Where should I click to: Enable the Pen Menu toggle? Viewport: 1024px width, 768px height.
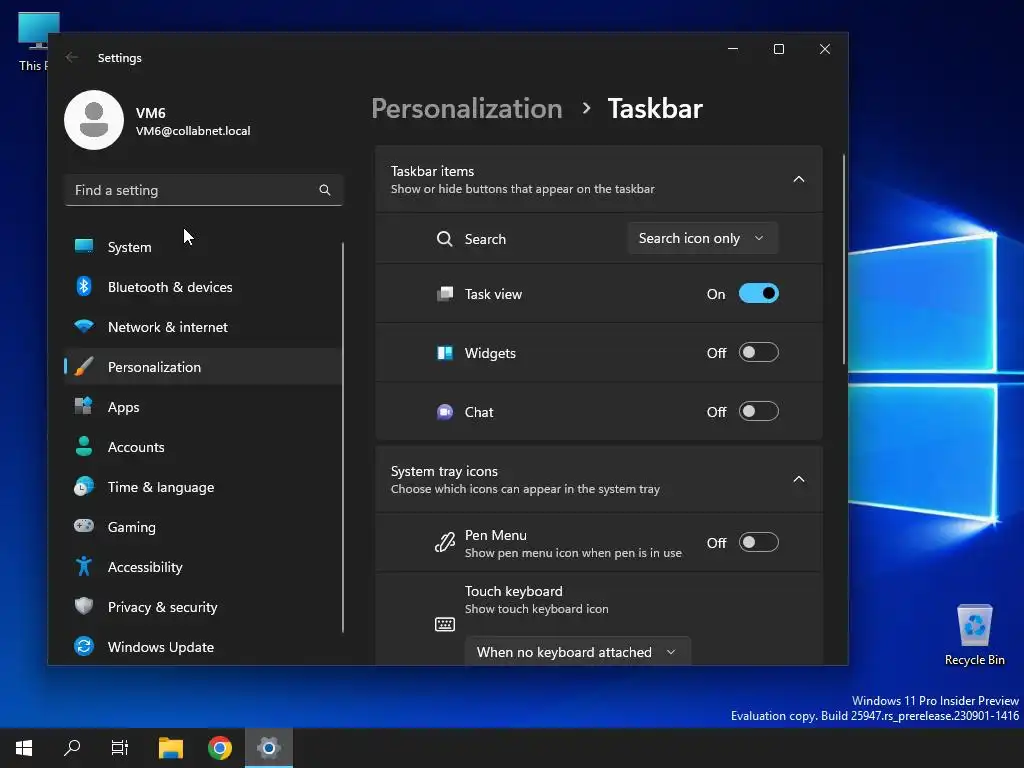coord(758,543)
